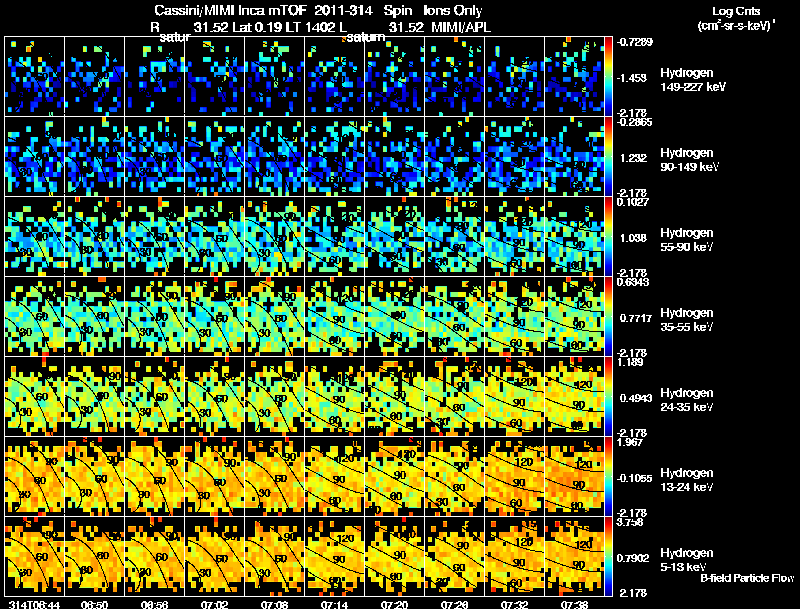Click the Cassini/MIMI Inca mTOF title text

click(x=231, y=10)
